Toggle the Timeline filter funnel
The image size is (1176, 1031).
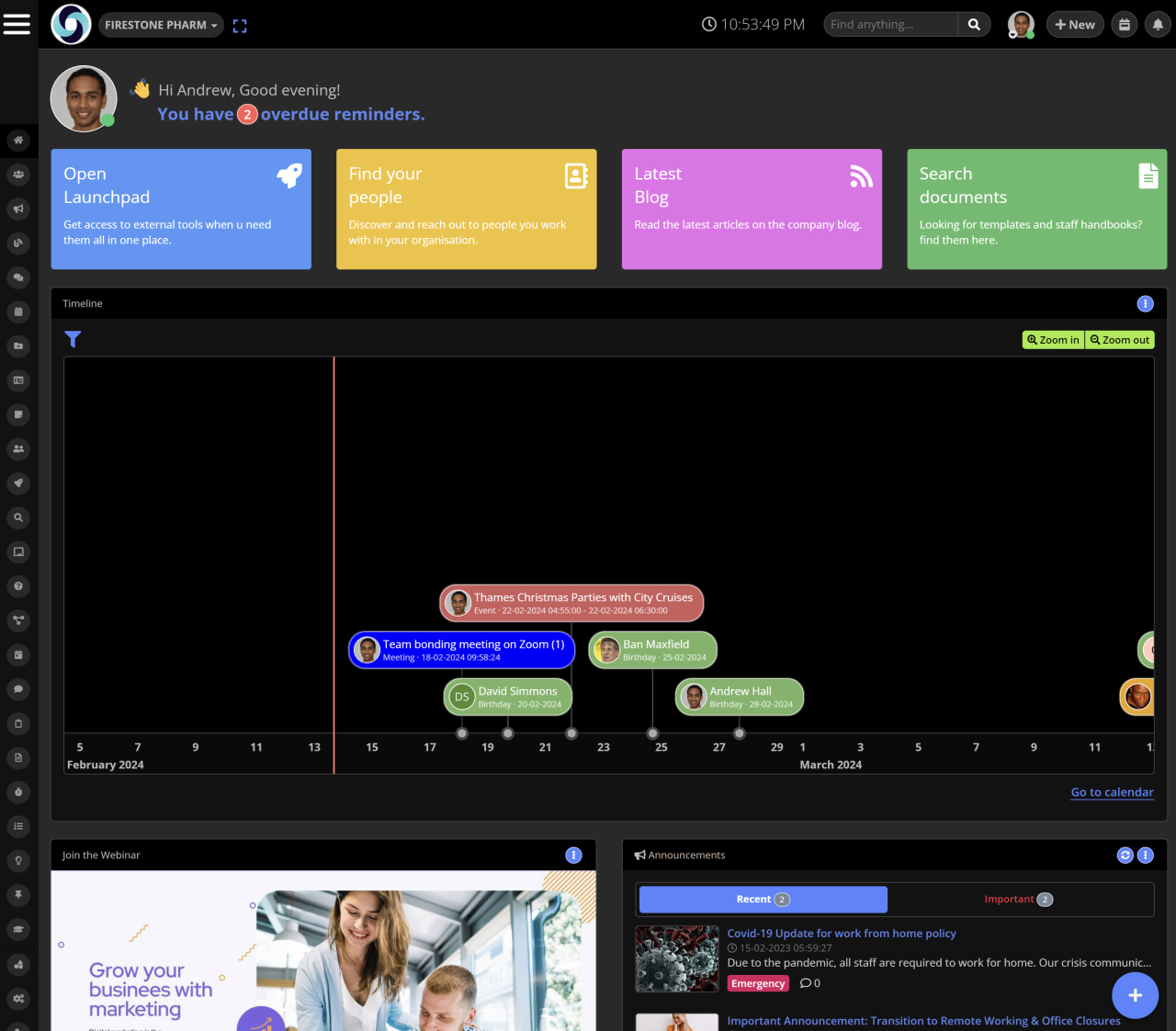(x=73, y=339)
